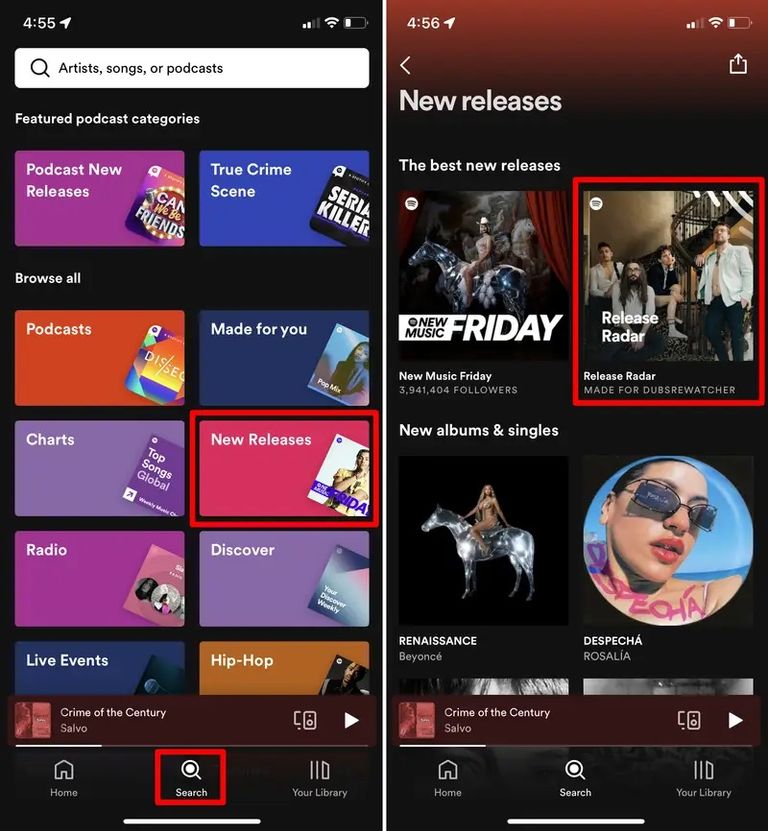
Task: Open the Made for you tile
Action: 284,358
